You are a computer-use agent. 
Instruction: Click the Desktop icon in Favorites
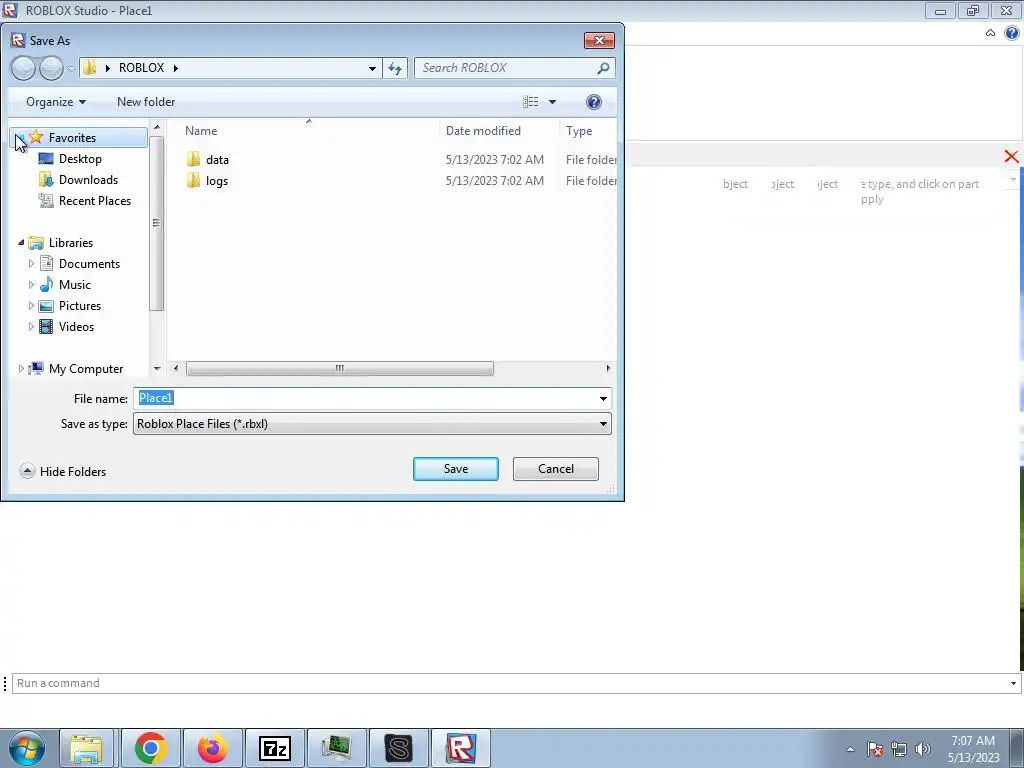tap(46, 159)
